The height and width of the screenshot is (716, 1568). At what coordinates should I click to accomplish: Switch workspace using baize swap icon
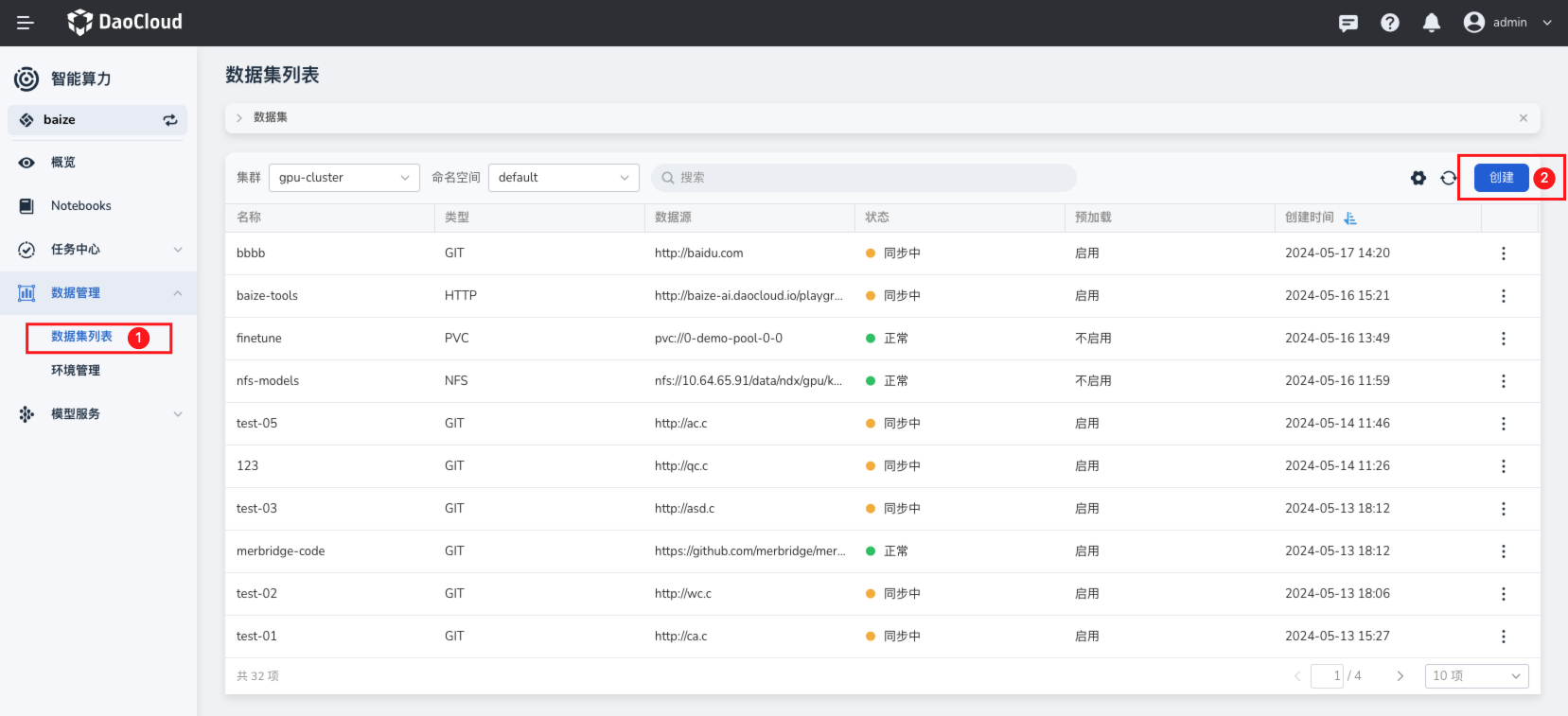(170, 120)
